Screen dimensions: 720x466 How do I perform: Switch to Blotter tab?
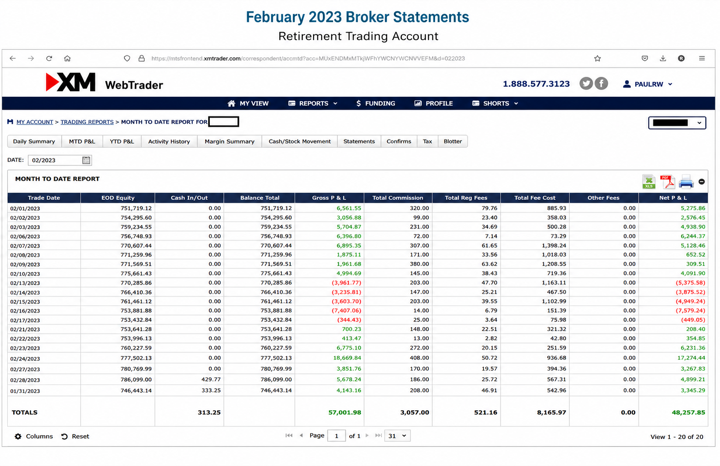point(453,141)
